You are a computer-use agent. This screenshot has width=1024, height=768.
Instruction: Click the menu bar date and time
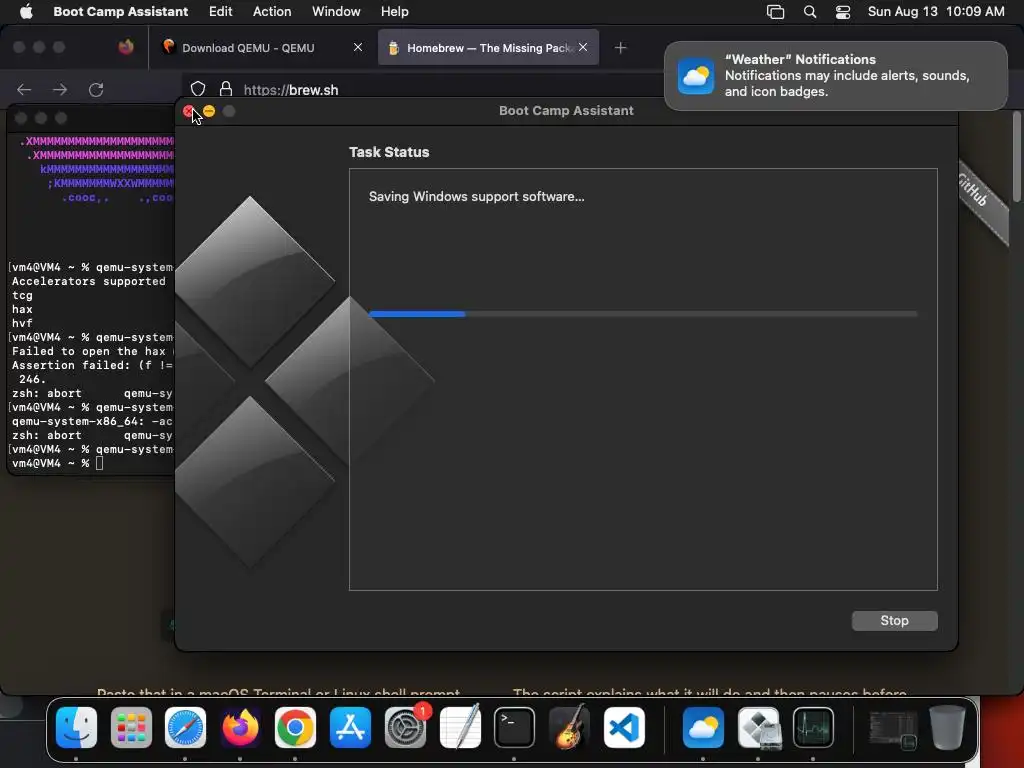click(936, 12)
